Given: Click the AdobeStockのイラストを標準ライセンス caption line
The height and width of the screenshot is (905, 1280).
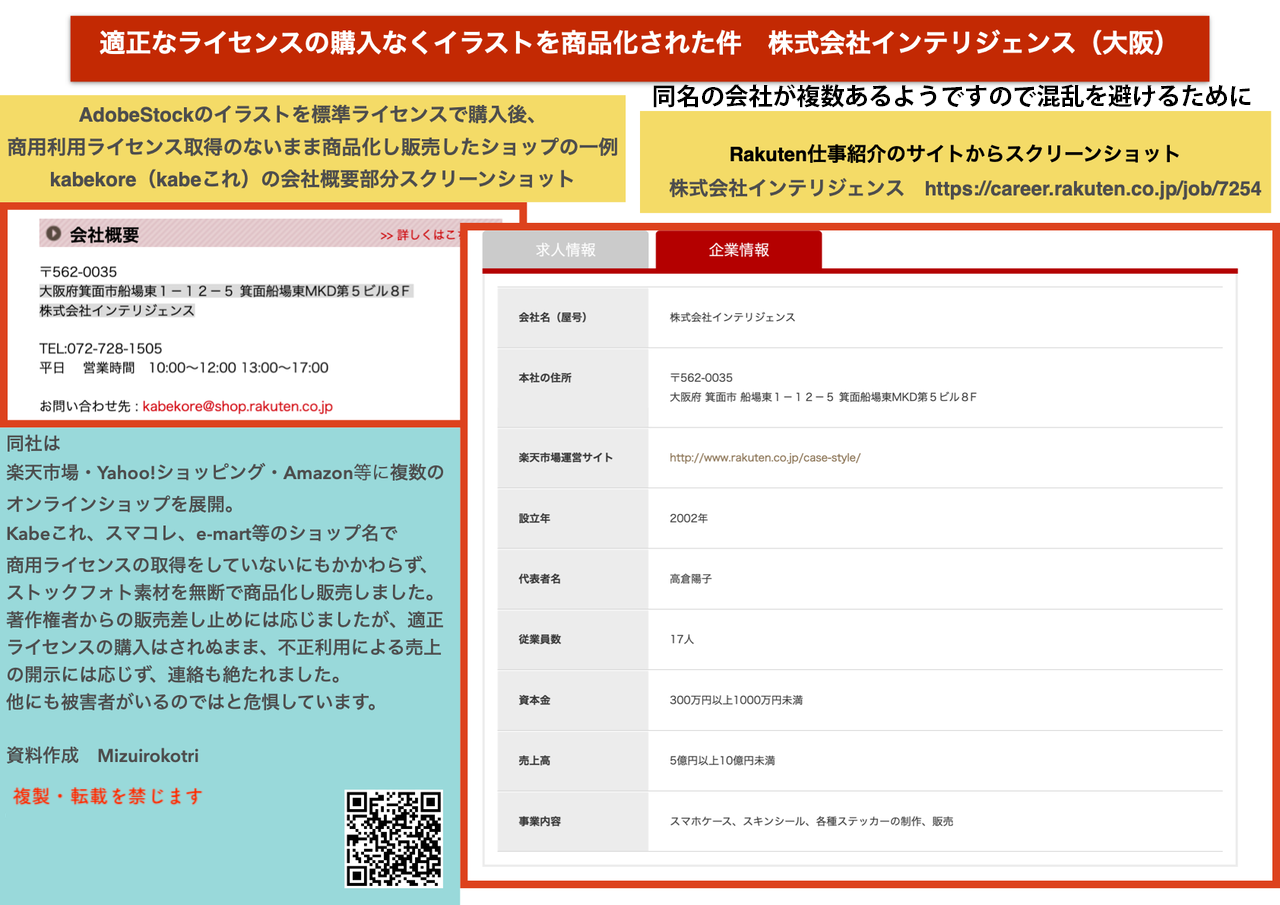Looking at the screenshot, I should [x=310, y=114].
